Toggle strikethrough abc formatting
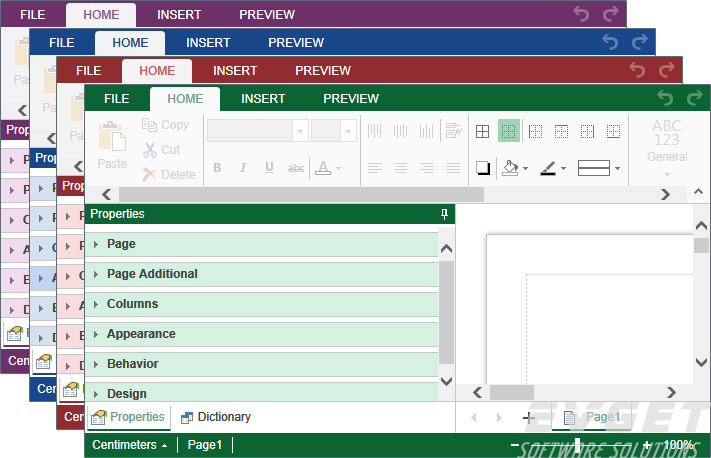Viewport: 711px width, 458px height. 296,168
